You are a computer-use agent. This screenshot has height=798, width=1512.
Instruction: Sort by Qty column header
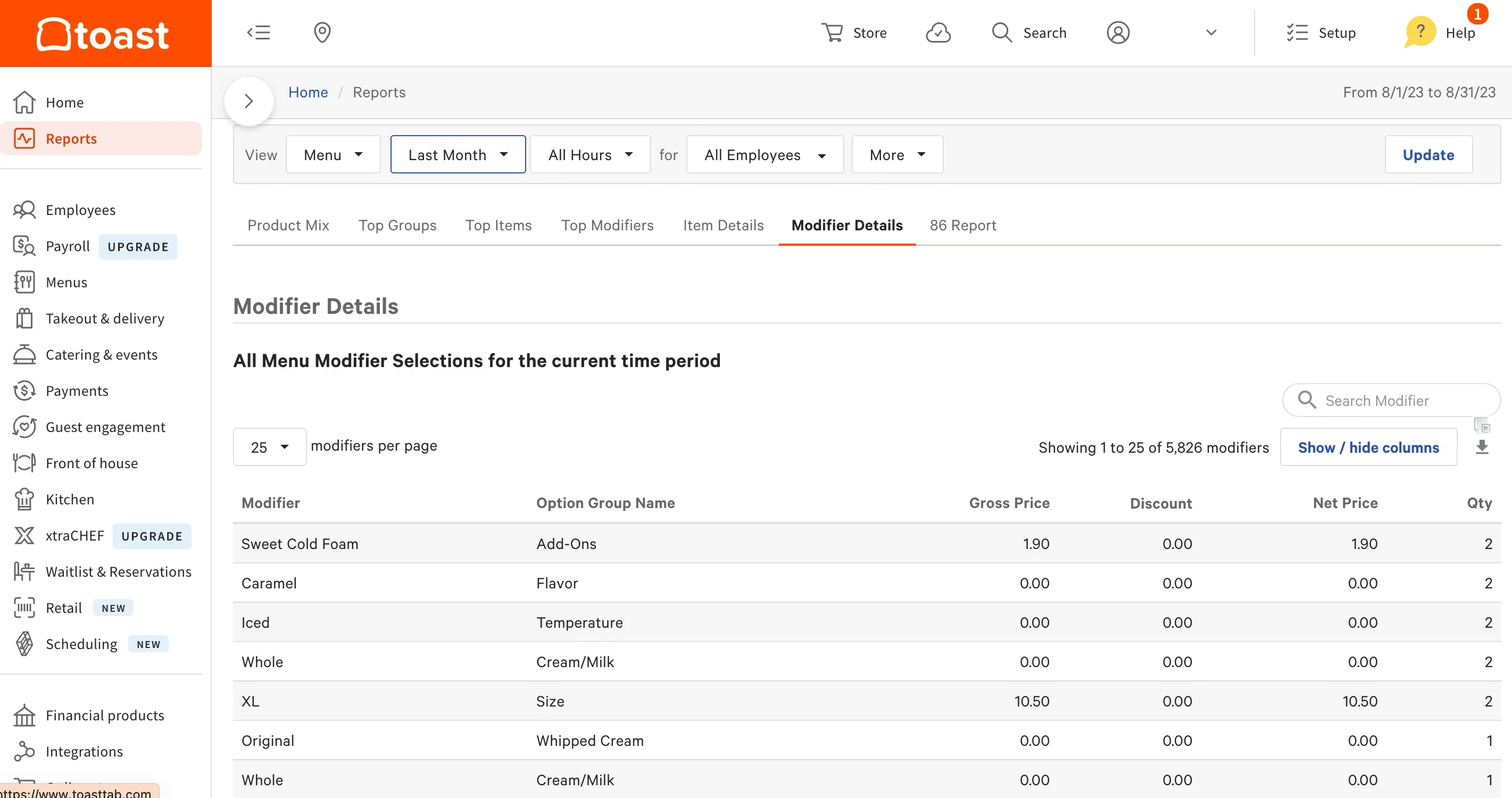(x=1479, y=503)
